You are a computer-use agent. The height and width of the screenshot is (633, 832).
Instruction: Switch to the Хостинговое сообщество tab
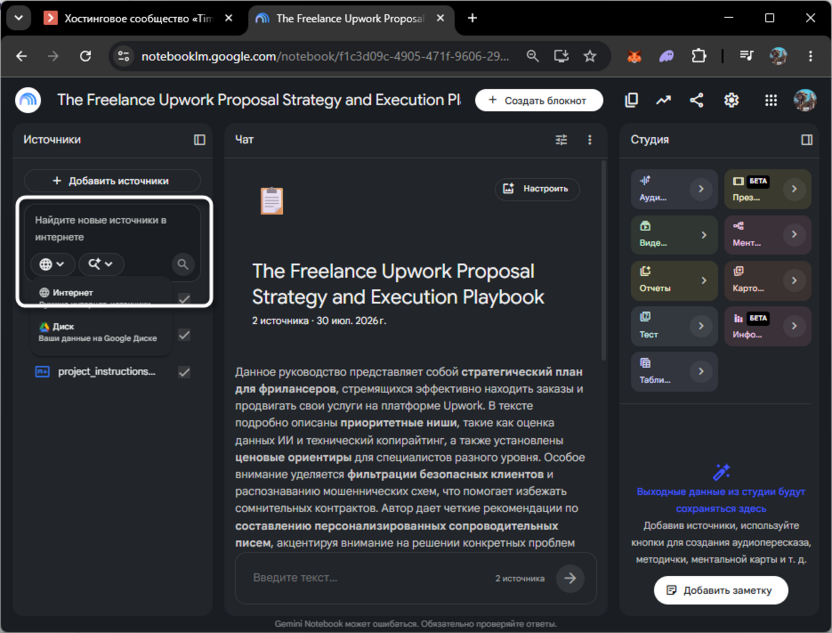(138, 19)
